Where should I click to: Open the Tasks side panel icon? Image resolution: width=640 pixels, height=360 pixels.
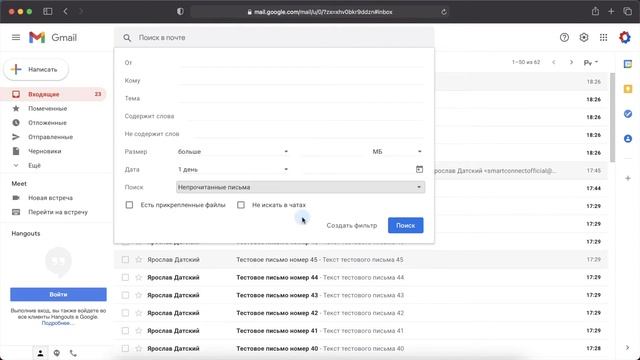tap(628, 114)
